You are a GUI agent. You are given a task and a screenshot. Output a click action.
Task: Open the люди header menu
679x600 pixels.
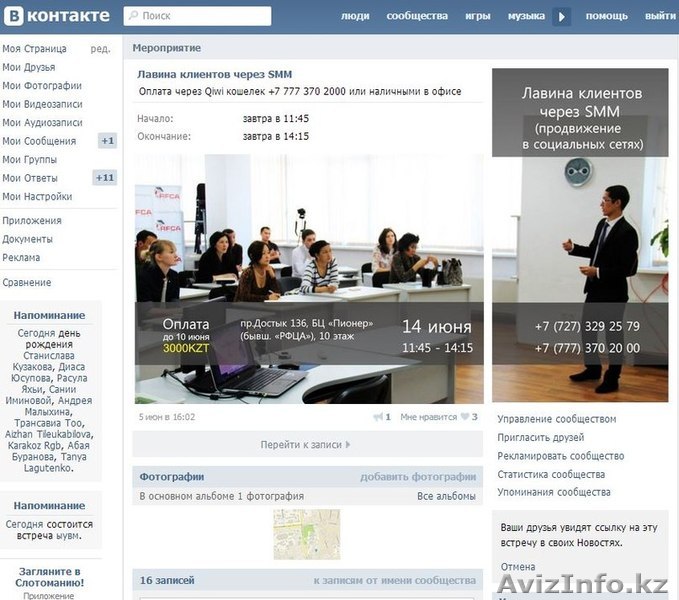(x=355, y=16)
